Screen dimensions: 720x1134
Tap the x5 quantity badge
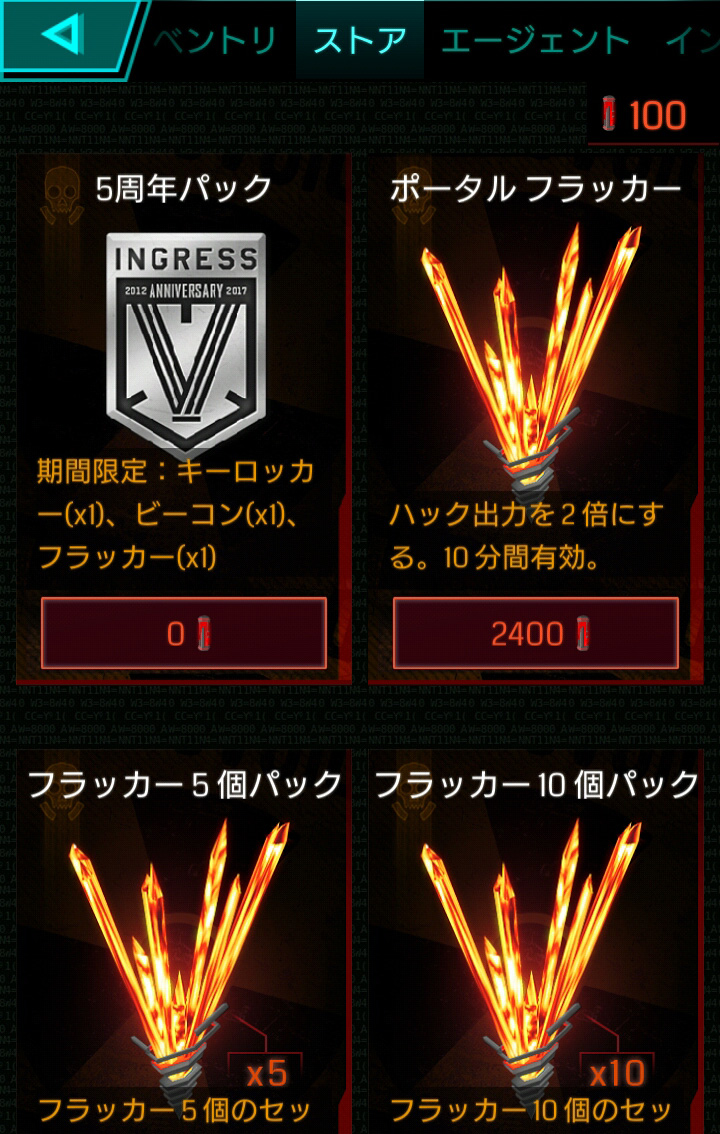pyautogui.click(x=266, y=1075)
